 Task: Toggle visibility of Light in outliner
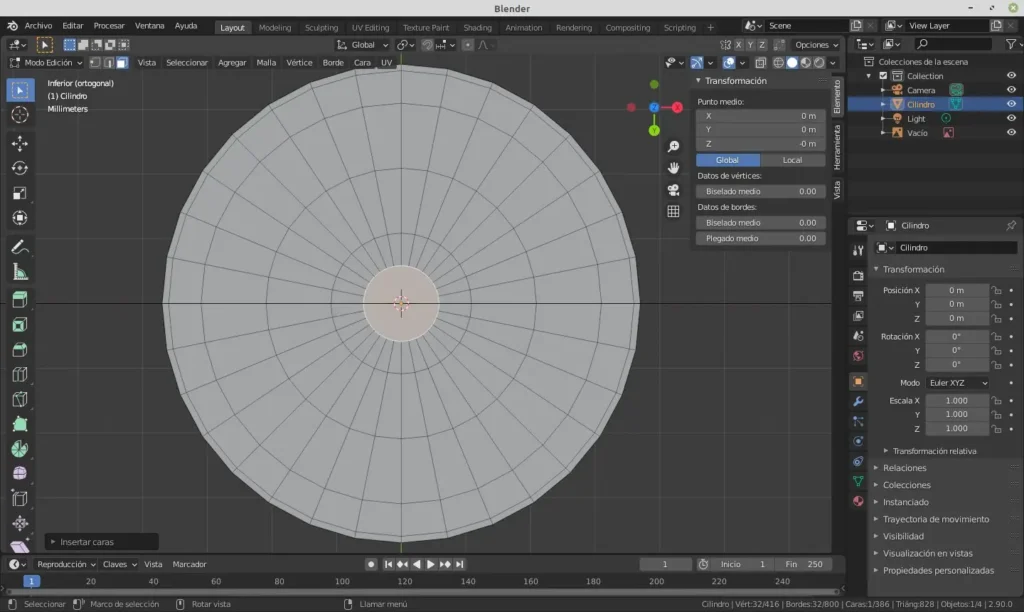coord(1011,118)
